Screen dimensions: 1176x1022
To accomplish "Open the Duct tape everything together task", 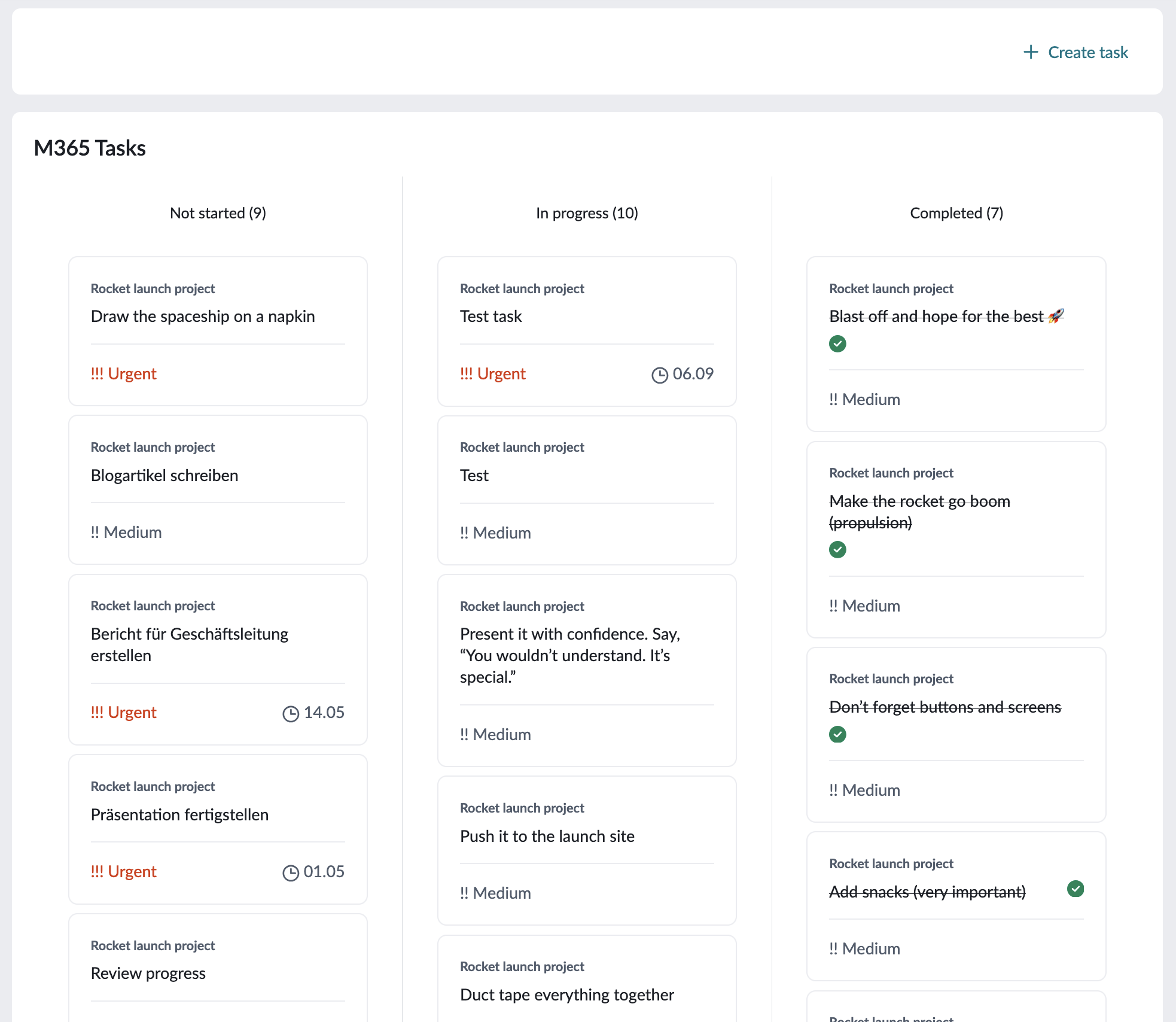I will click(566, 994).
